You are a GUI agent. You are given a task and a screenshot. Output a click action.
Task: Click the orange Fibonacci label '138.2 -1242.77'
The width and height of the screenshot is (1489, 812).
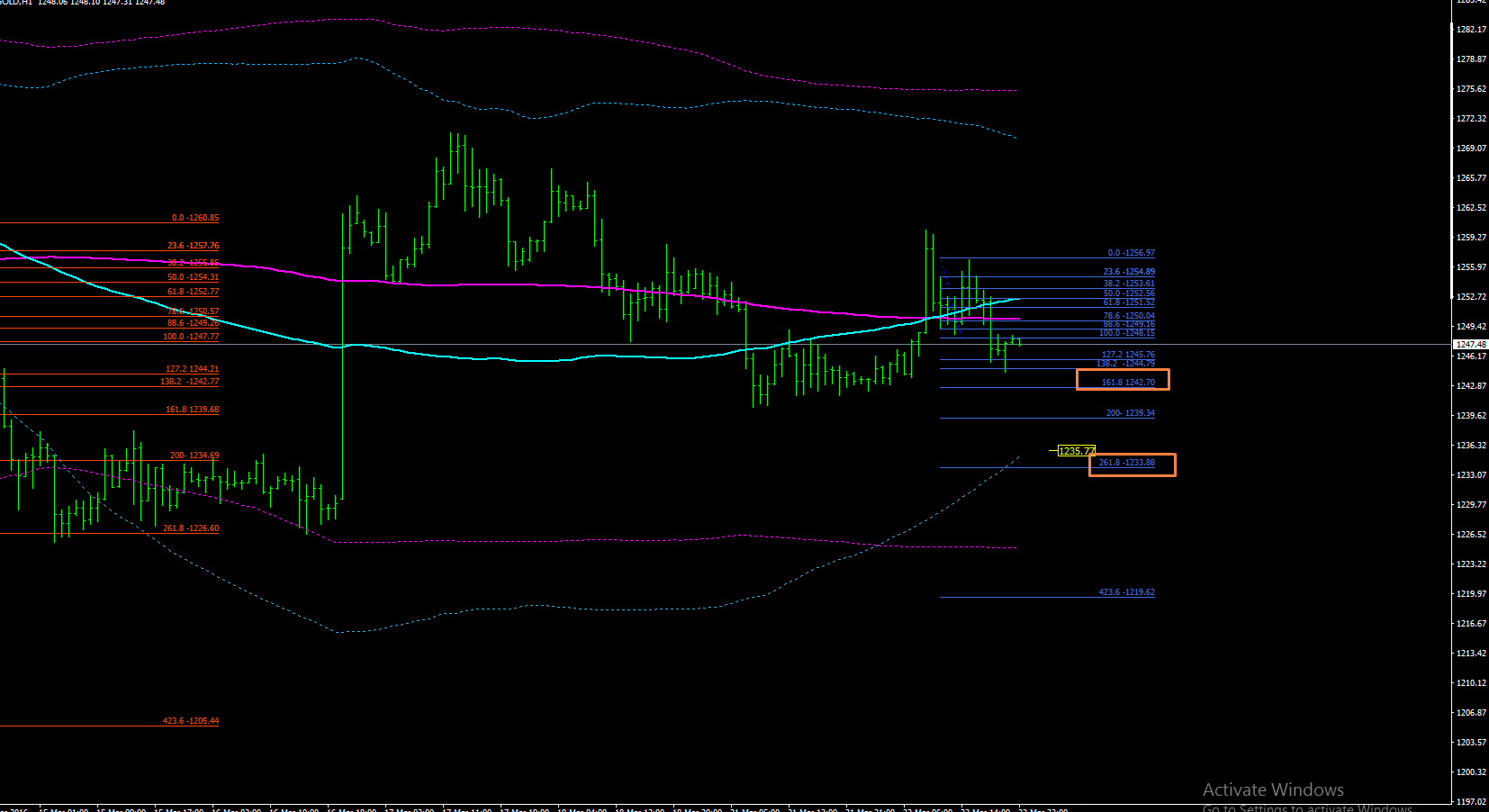[x=190, y=382]
